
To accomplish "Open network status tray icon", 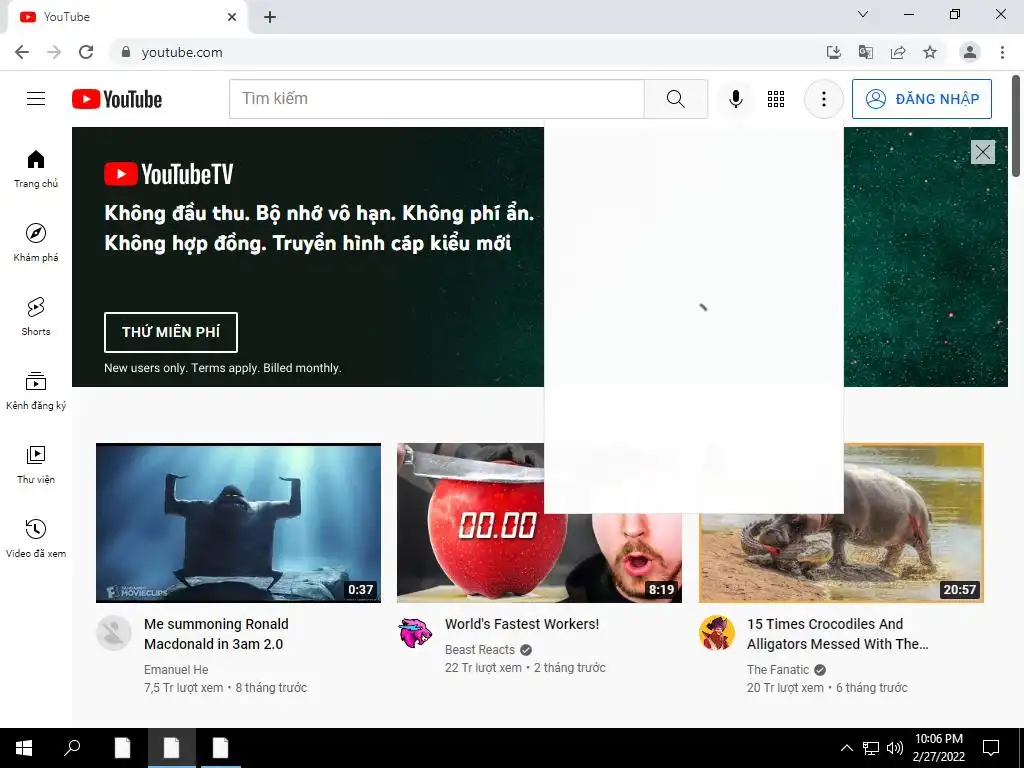I will pos(871,748).
